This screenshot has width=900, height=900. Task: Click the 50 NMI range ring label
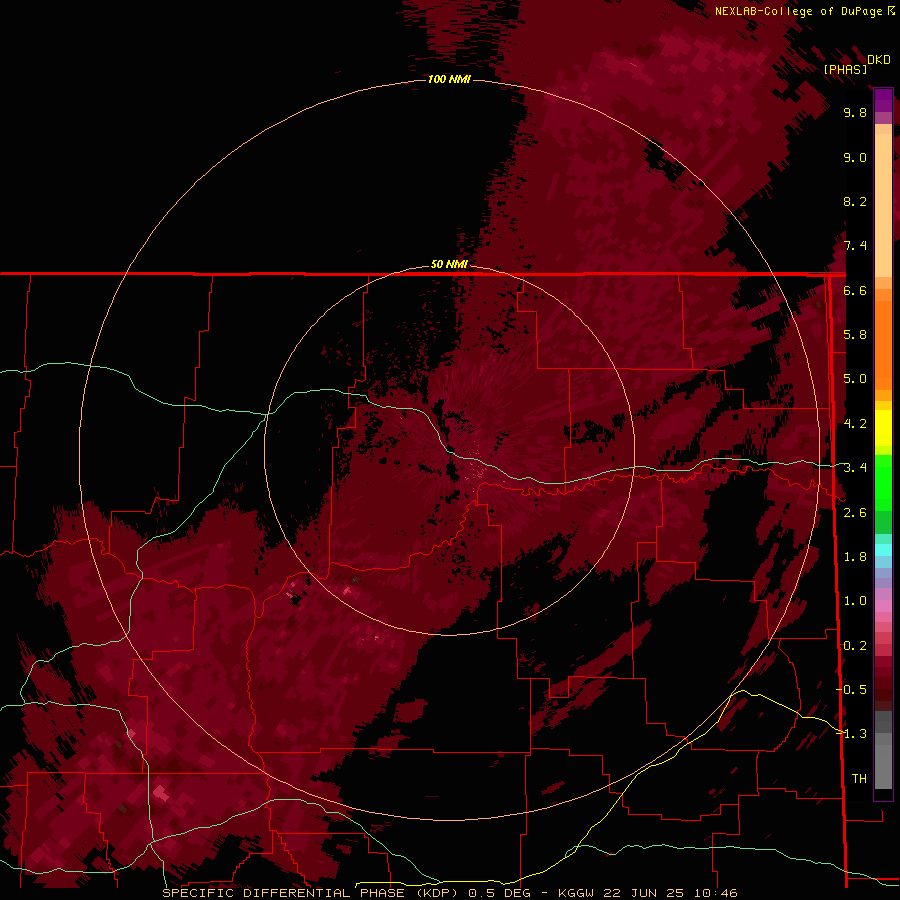click(449, 264)
